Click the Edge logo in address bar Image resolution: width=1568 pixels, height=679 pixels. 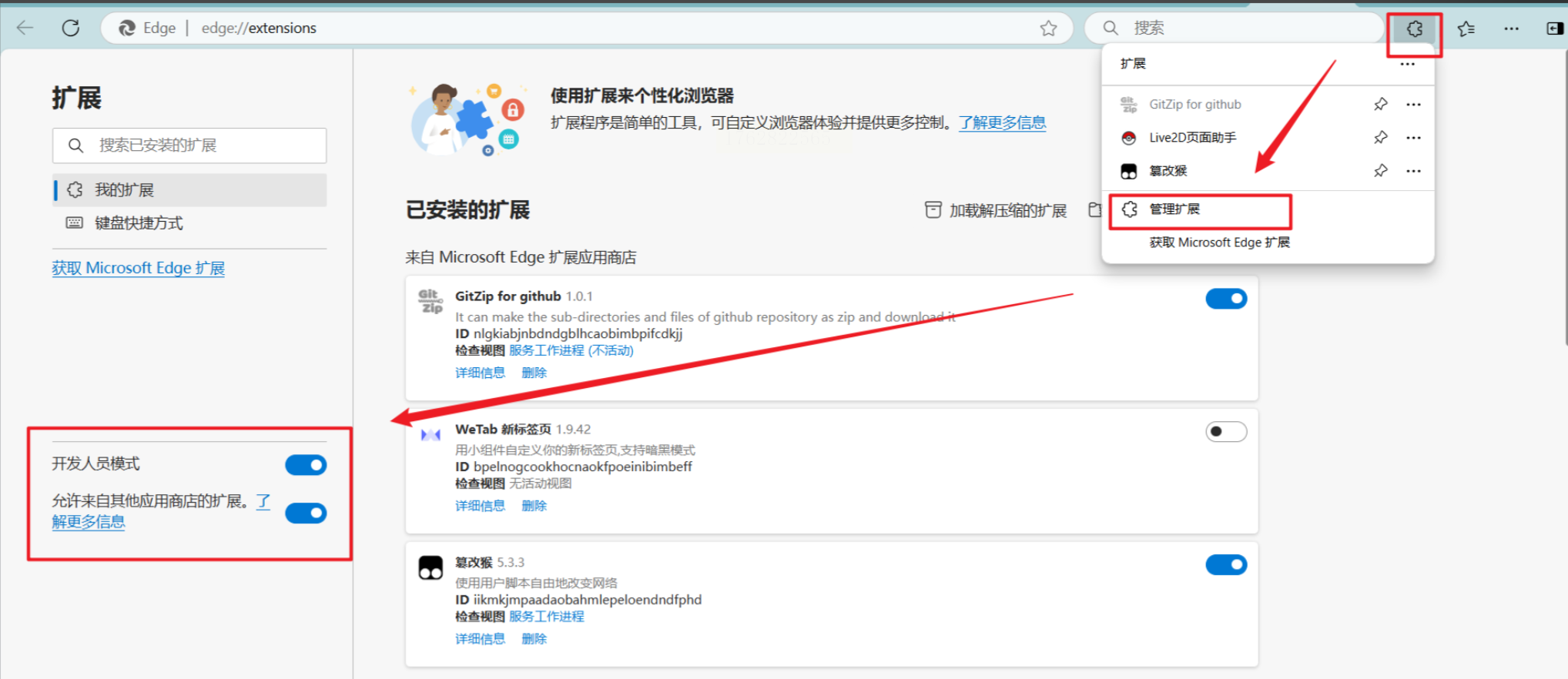click(x=127, y=28)
